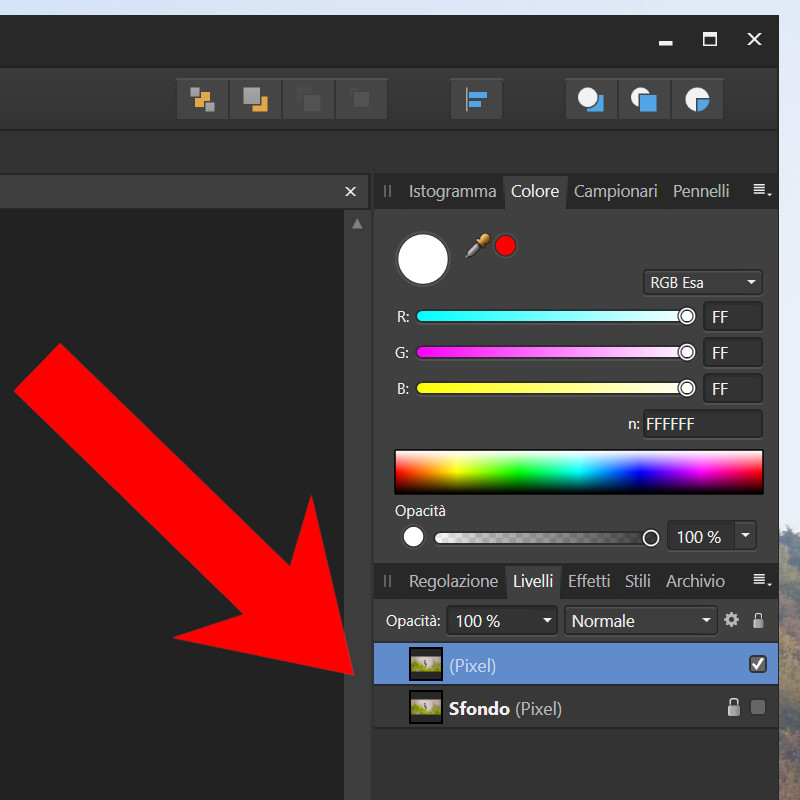
Task: Click the B channel slider handle
Action: (x=686, y=388)
